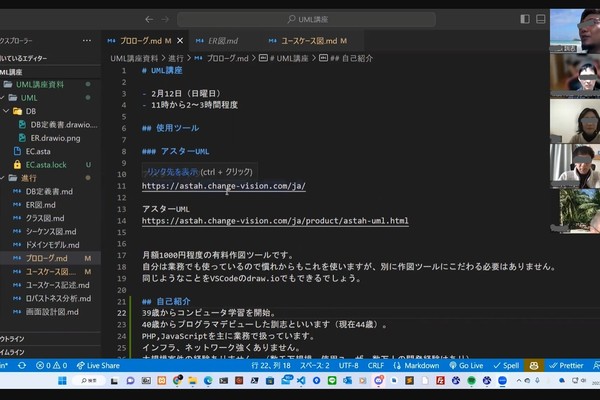The width and height of the screenshot is (600, 400).
Task: Toggle the primary side bar layout icon
Action: pos(525,19)
